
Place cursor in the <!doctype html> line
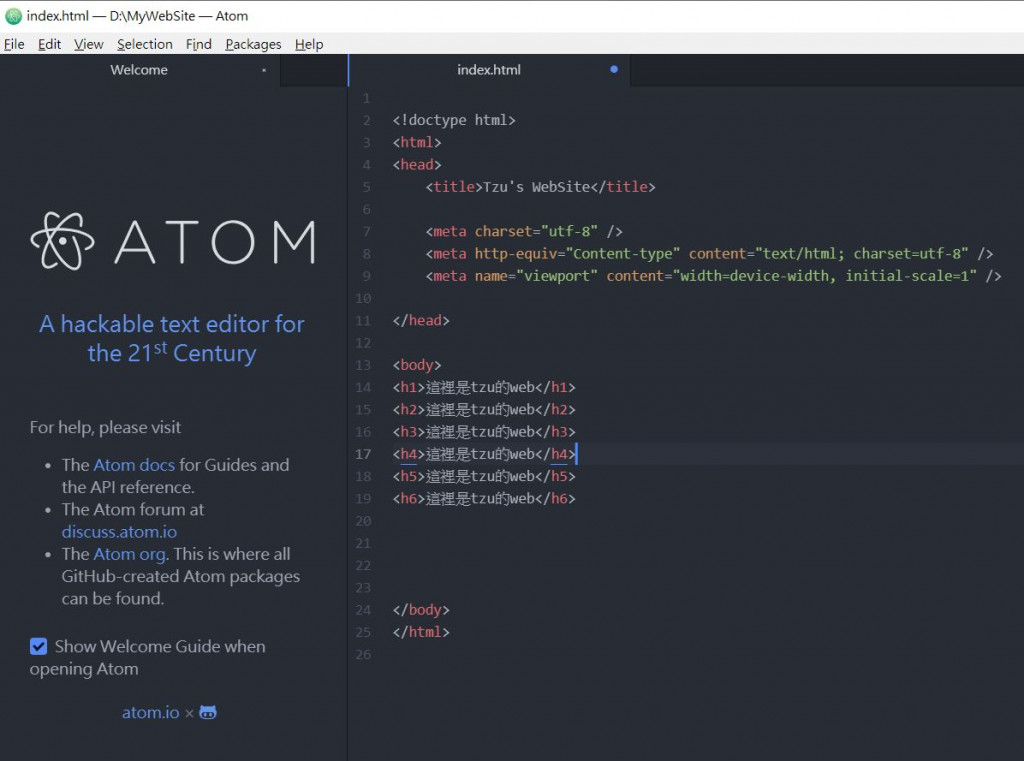click(454, 120)
